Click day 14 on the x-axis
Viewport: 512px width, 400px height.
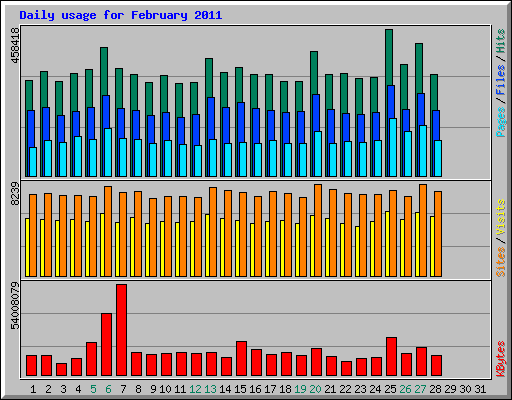(x=225, y=389)
